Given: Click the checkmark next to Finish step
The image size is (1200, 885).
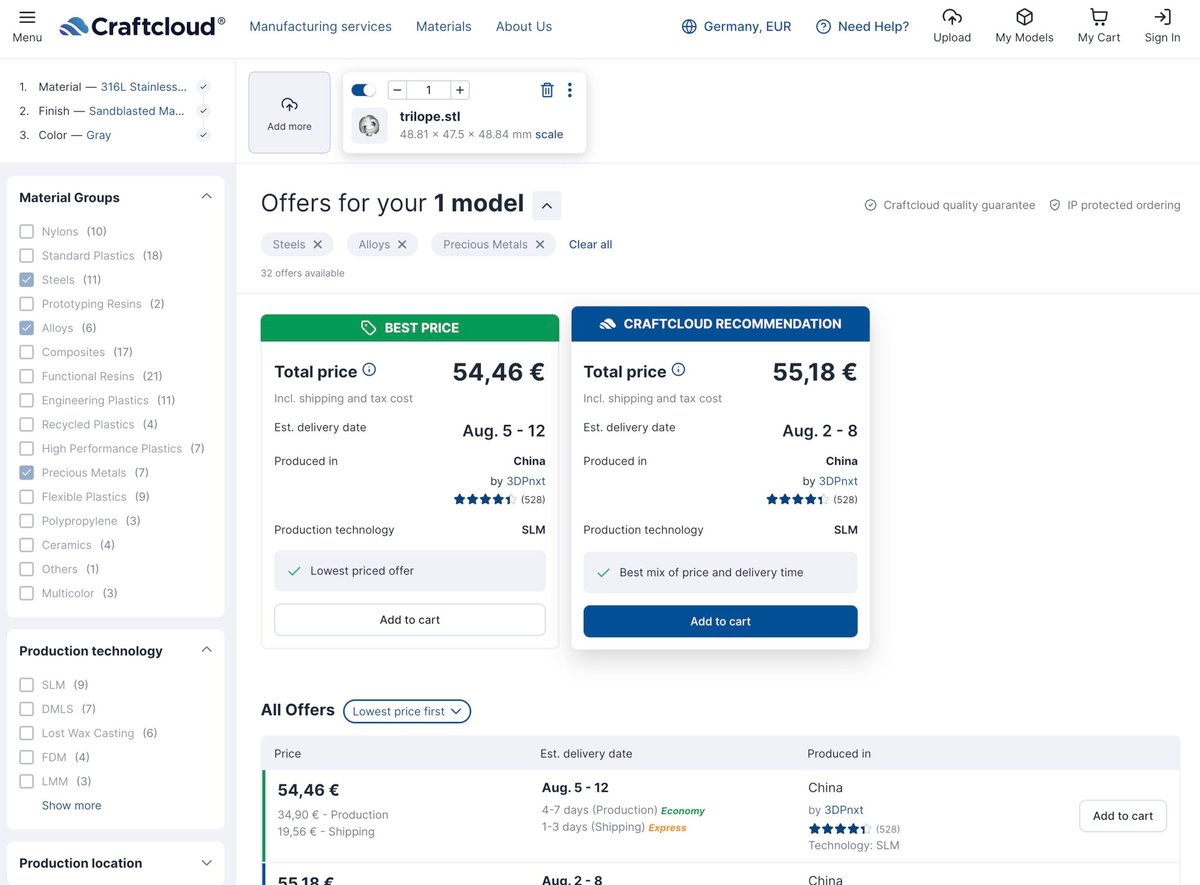Looking at the screenshot, I should pyautogui.click(x=204, y=111).
